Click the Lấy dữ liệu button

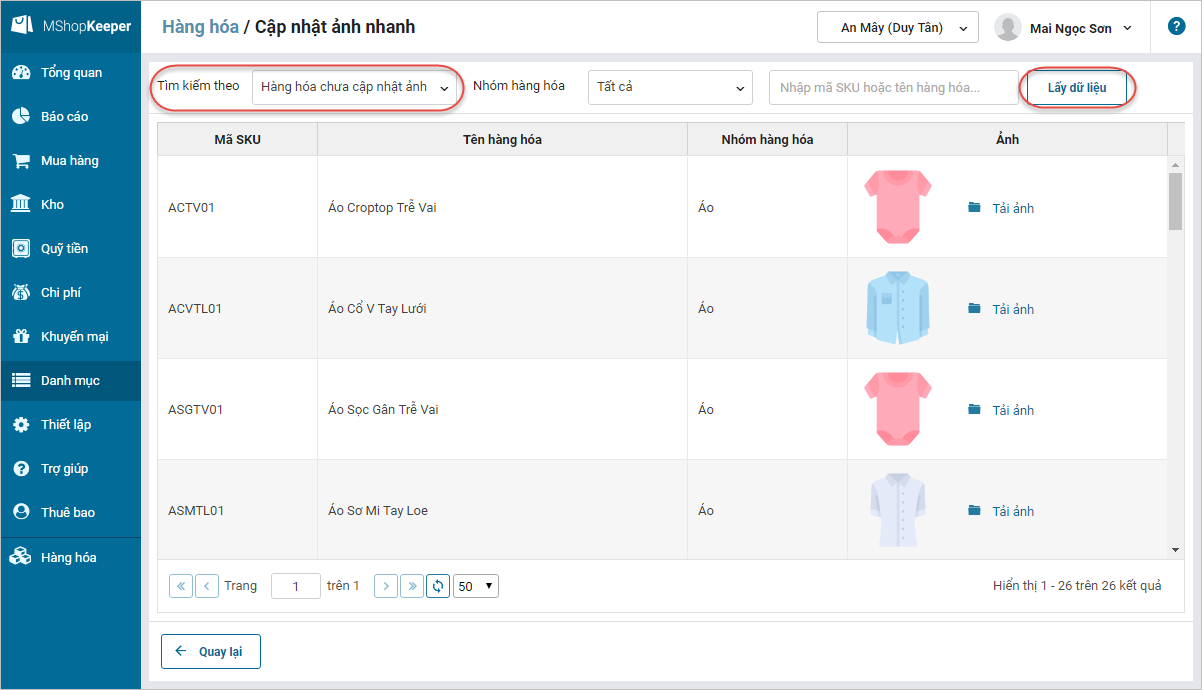1077,88
